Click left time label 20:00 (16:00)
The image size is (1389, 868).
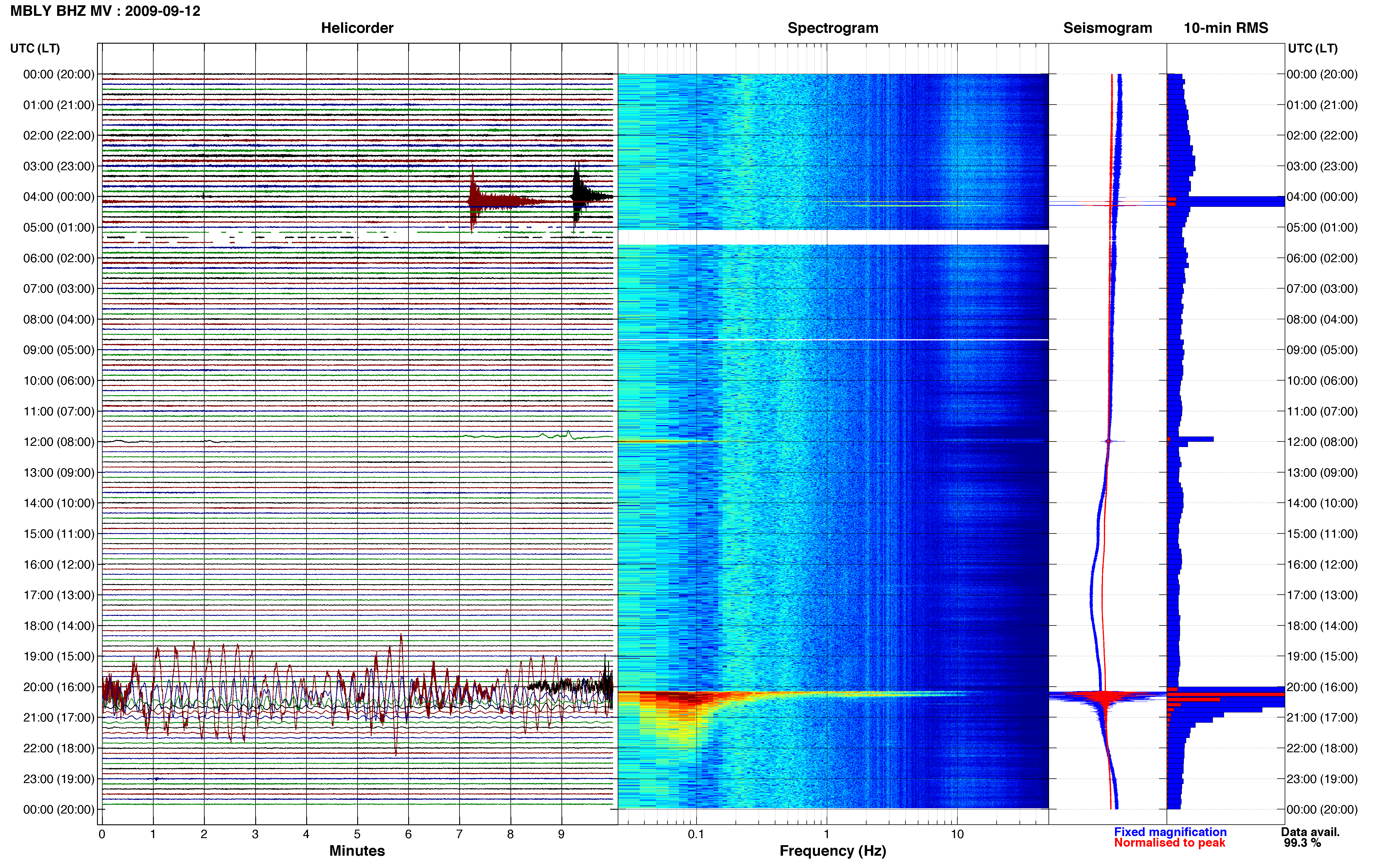(x=59, y=687)
